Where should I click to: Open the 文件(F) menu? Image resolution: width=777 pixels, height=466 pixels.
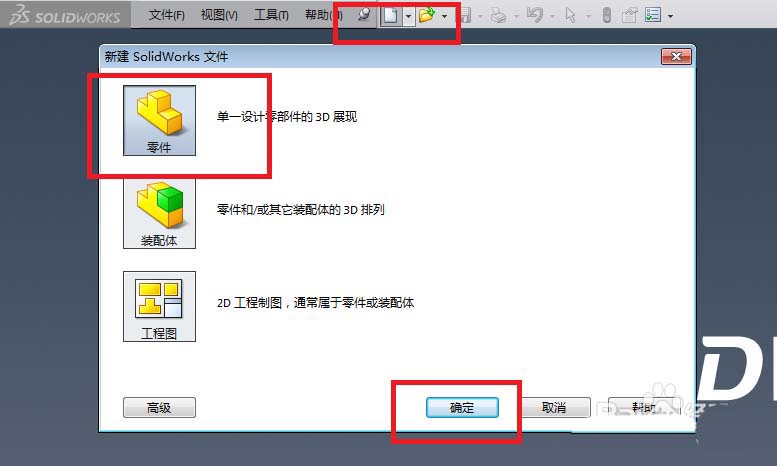coord(166,15)
